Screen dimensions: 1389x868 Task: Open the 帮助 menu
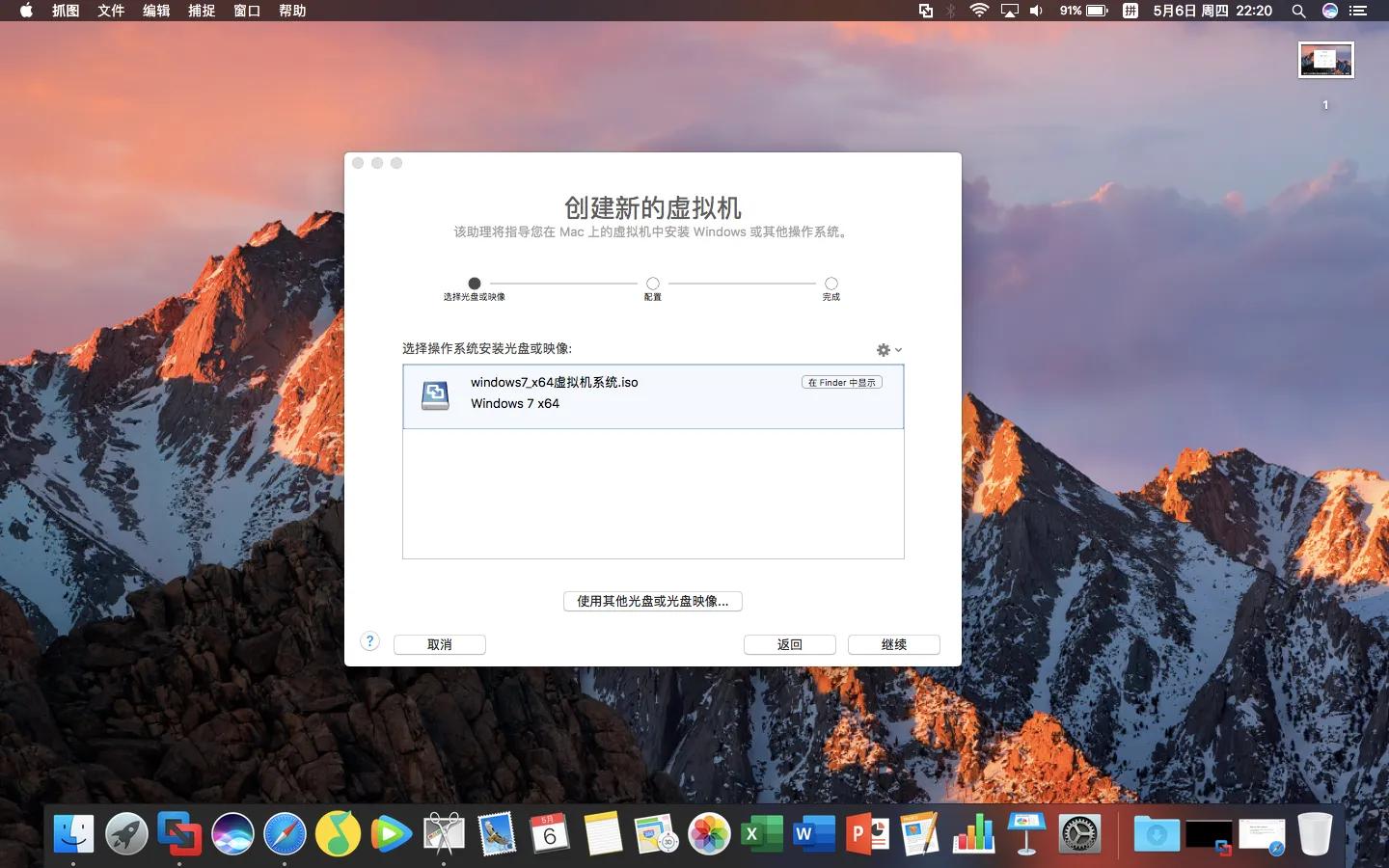pos(291,12)
